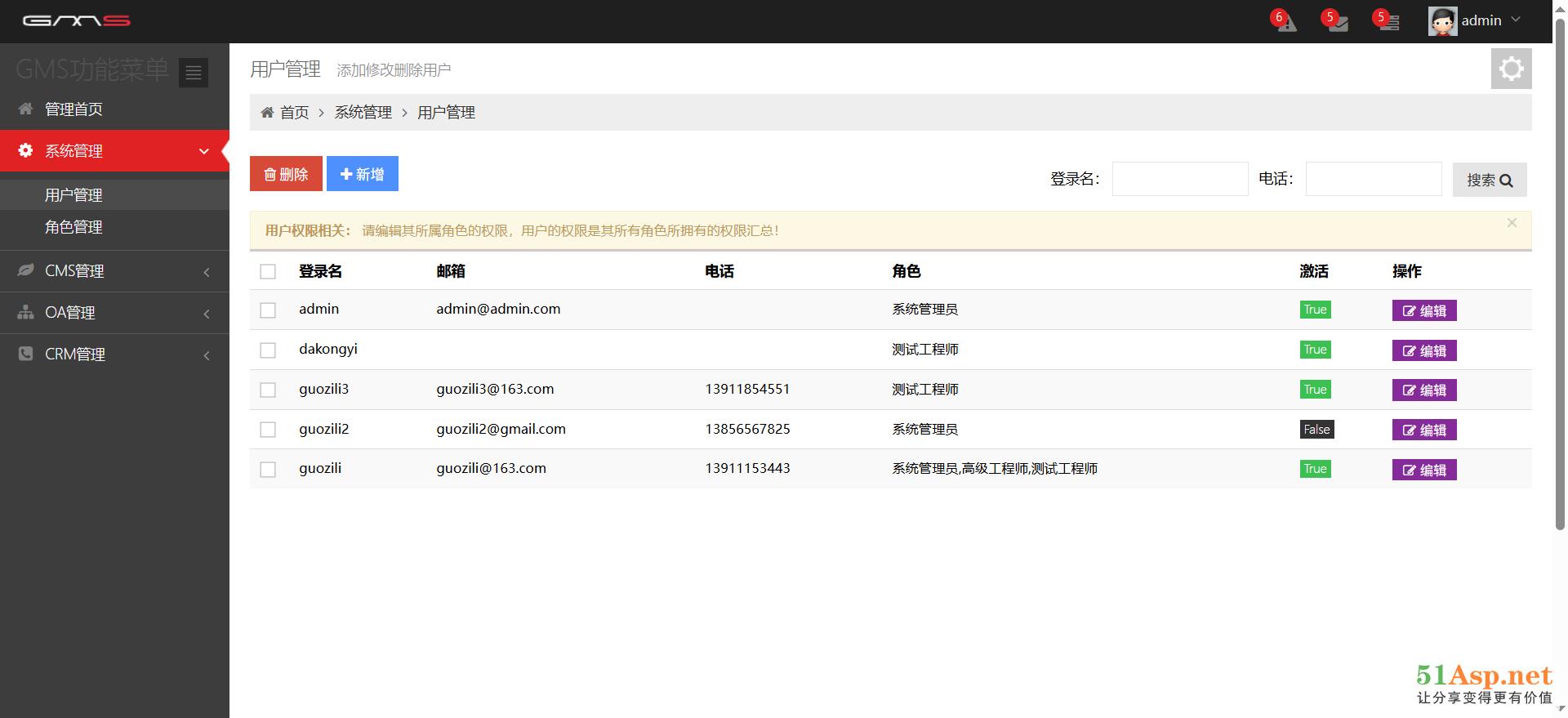Click the settings gear icon
The width and height of the screenshot is (1568, 718).
1511,69
